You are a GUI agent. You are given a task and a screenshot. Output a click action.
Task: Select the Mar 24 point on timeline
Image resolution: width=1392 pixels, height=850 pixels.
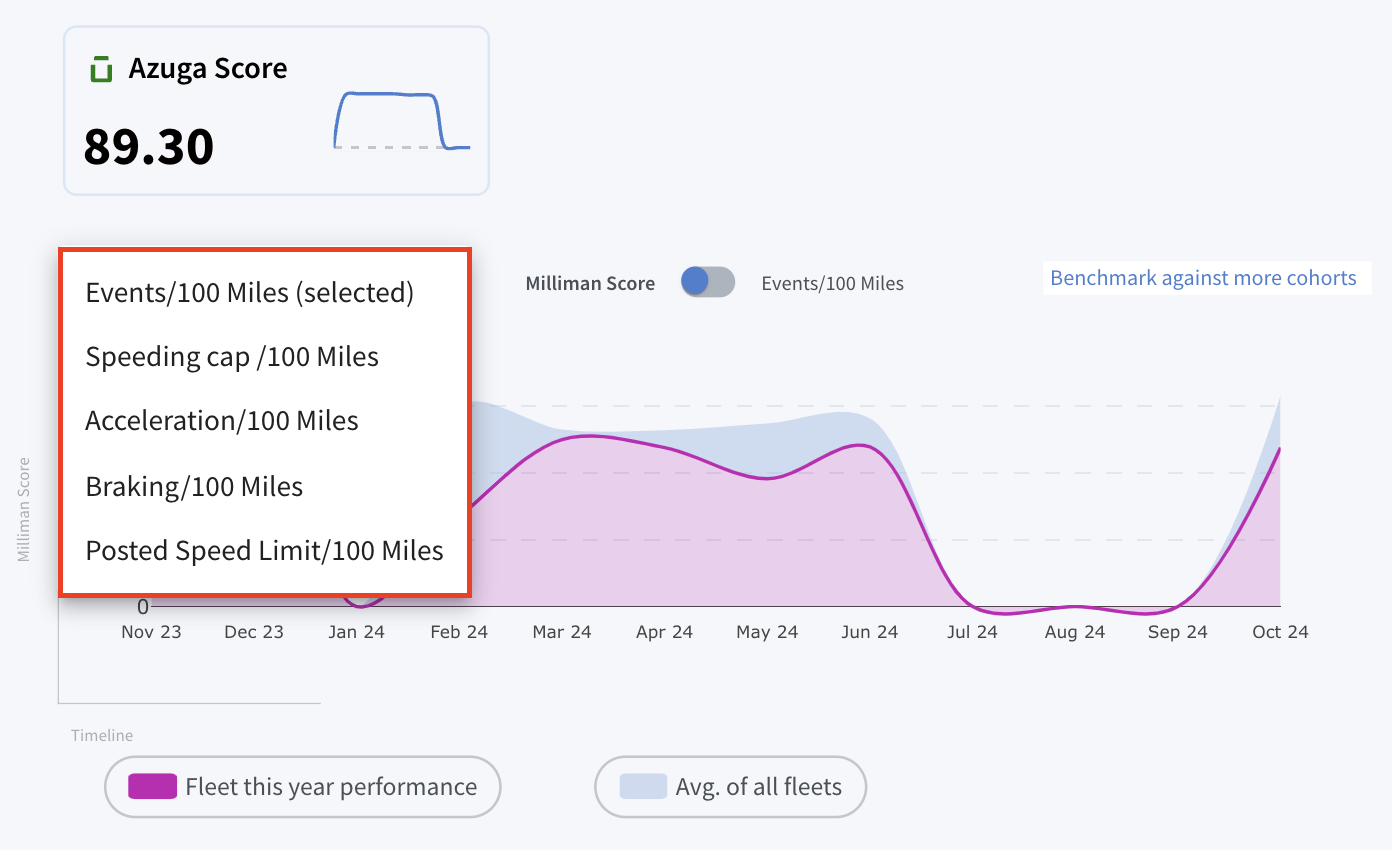562,632
